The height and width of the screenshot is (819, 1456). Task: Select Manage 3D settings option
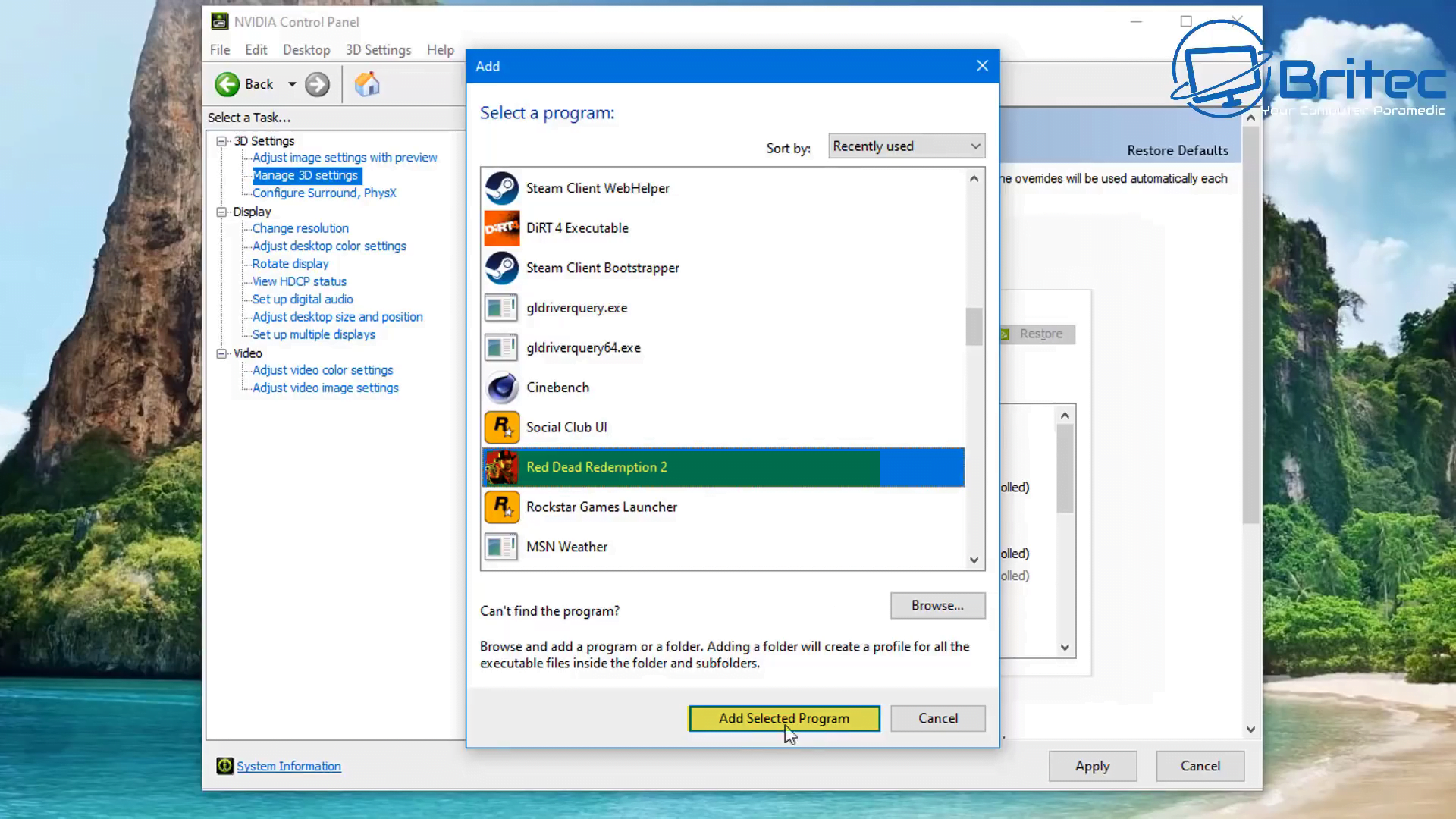(x=305, y=174)
